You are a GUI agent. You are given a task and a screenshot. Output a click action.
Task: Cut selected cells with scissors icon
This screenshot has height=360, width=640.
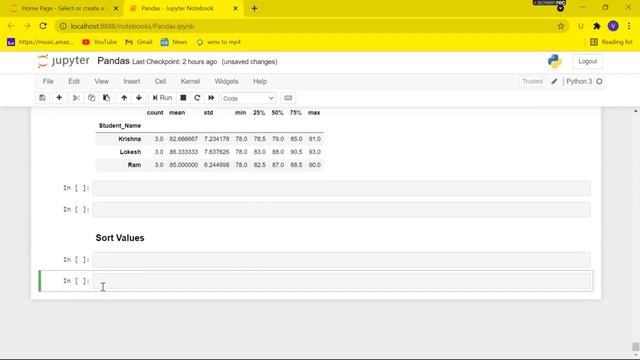click(76, 98)
